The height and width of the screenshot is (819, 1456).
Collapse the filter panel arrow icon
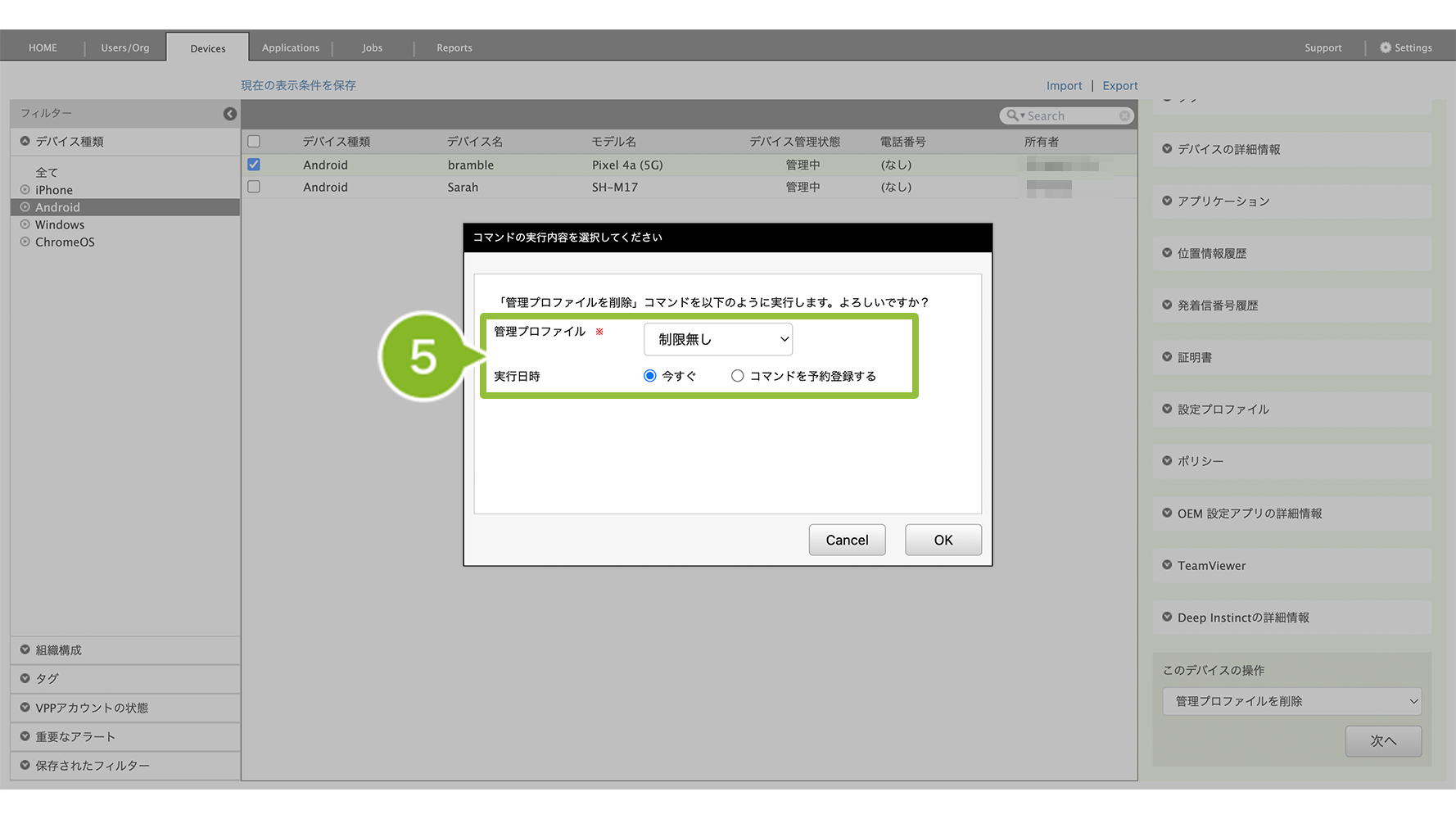230,114
